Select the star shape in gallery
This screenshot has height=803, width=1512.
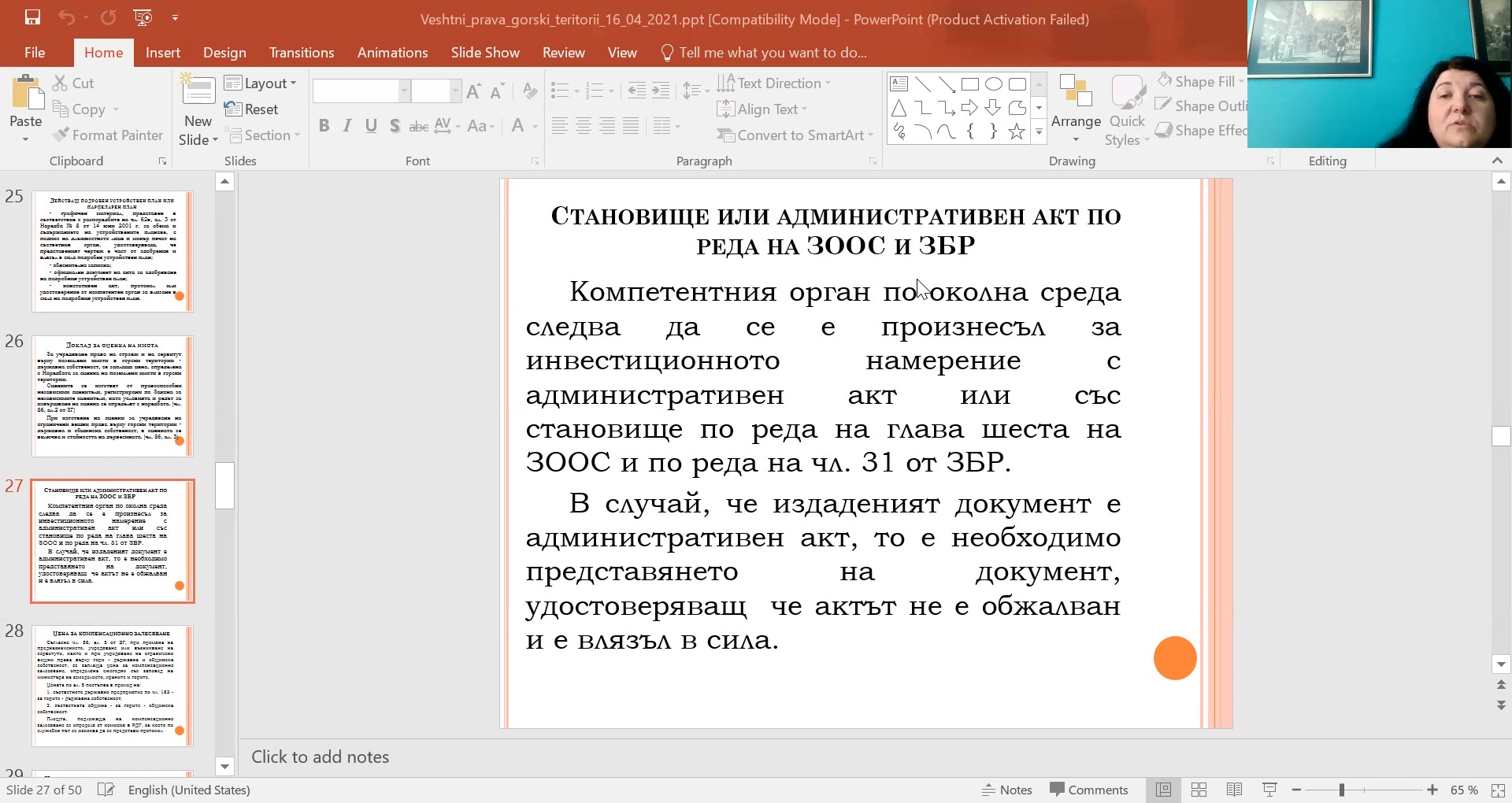(1017, 131)
